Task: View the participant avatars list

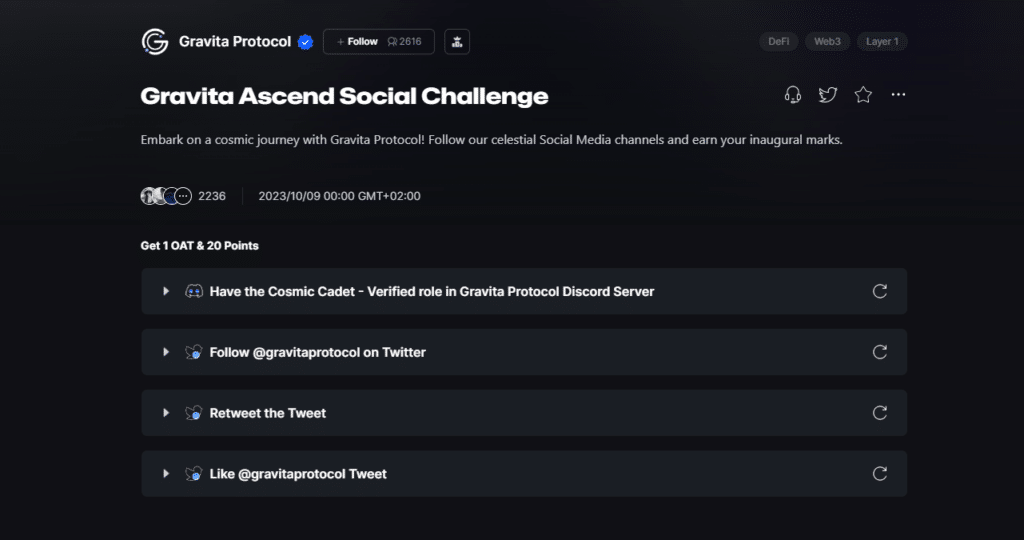Action: (x=167, y=196)
